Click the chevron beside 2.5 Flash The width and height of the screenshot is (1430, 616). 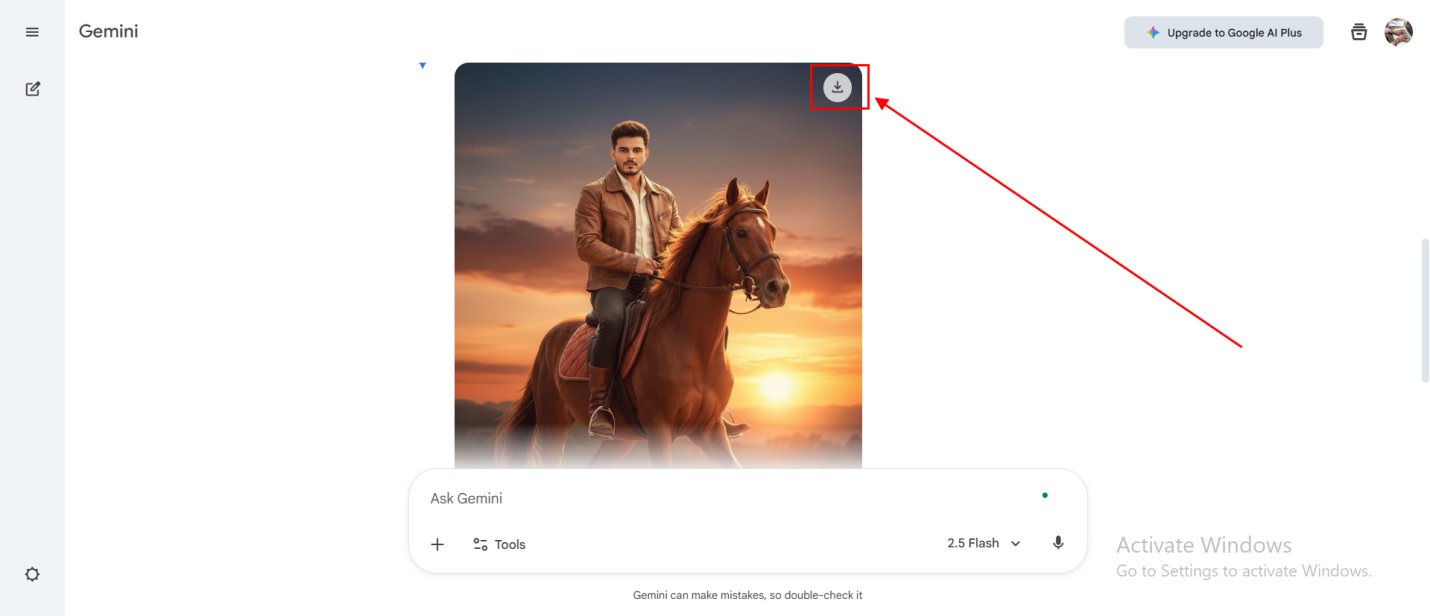click(1016, 543)
